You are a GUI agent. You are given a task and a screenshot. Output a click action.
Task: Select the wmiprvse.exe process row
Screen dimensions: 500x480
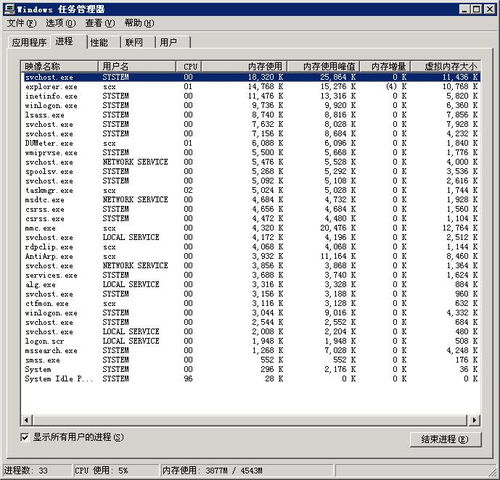251,153
